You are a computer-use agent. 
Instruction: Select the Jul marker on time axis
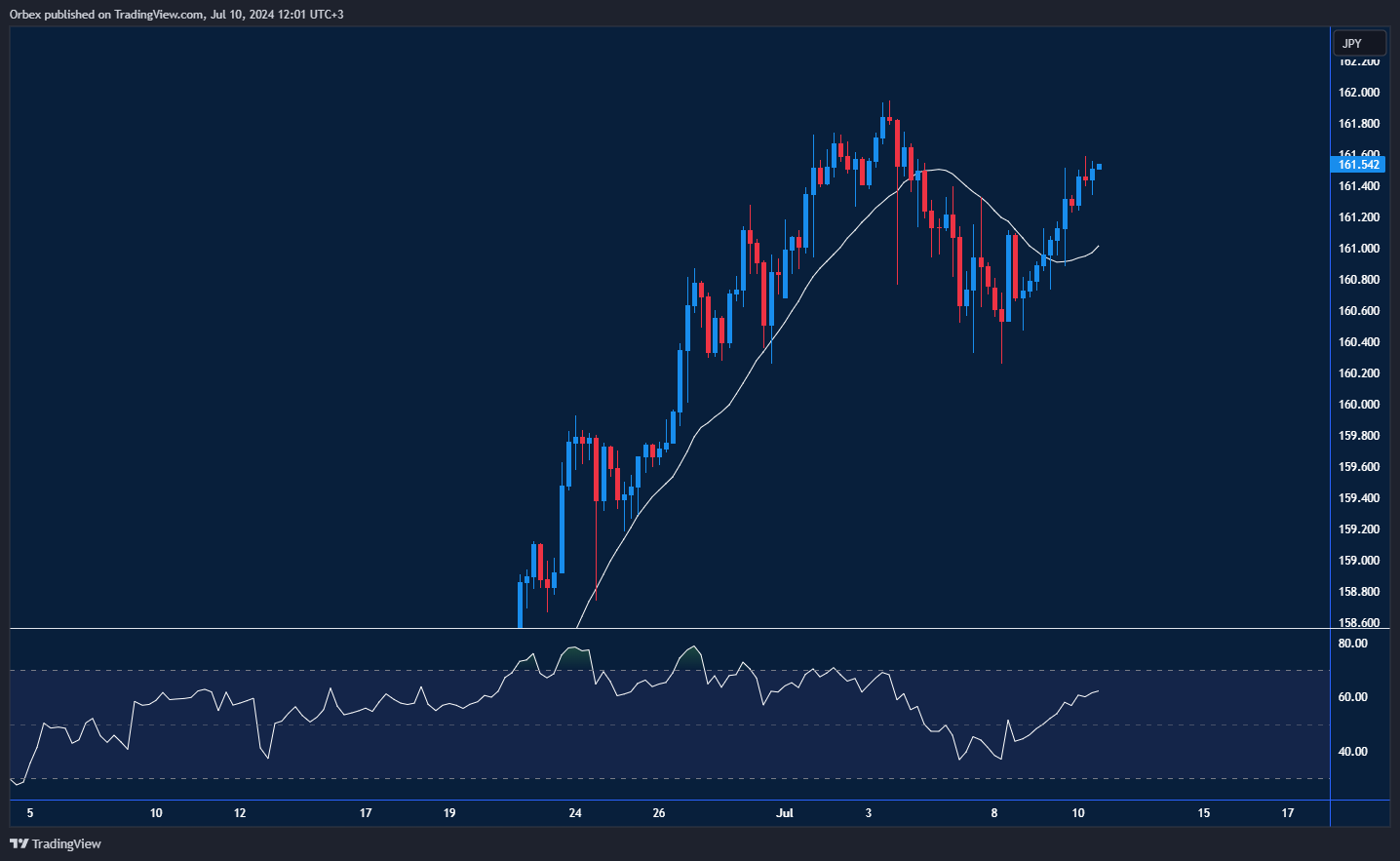coord(785,813)
